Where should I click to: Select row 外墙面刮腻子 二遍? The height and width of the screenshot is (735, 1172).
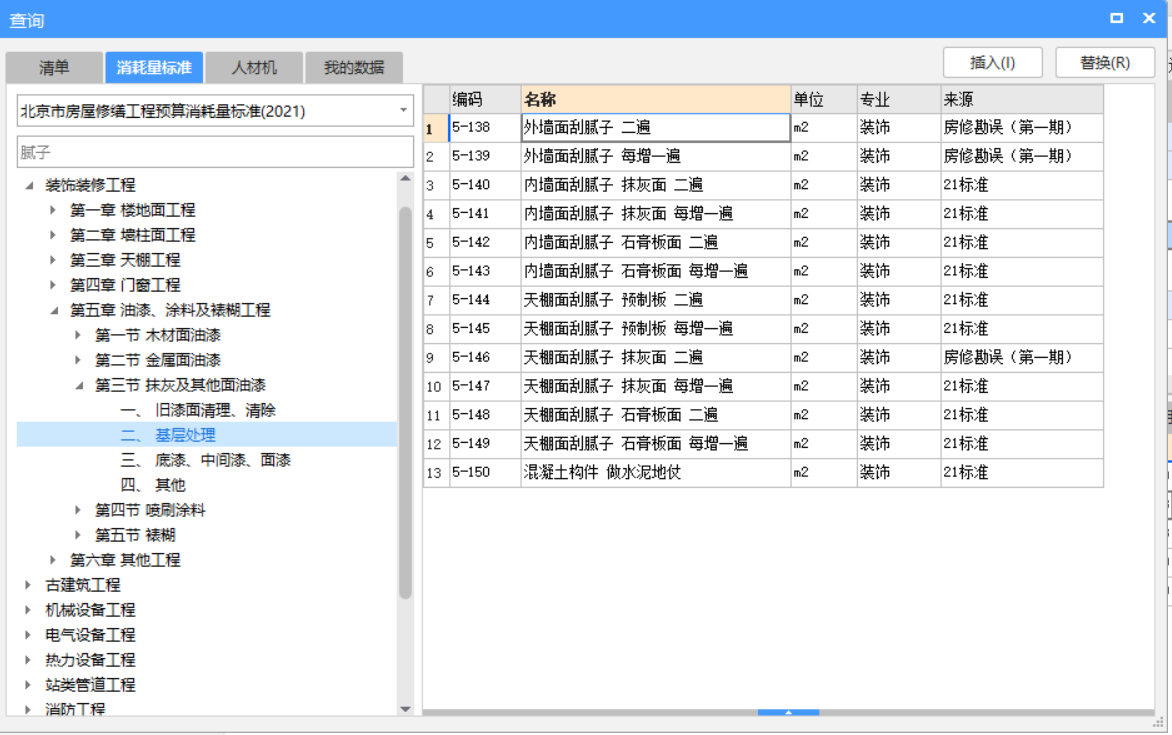click(763, 127)
